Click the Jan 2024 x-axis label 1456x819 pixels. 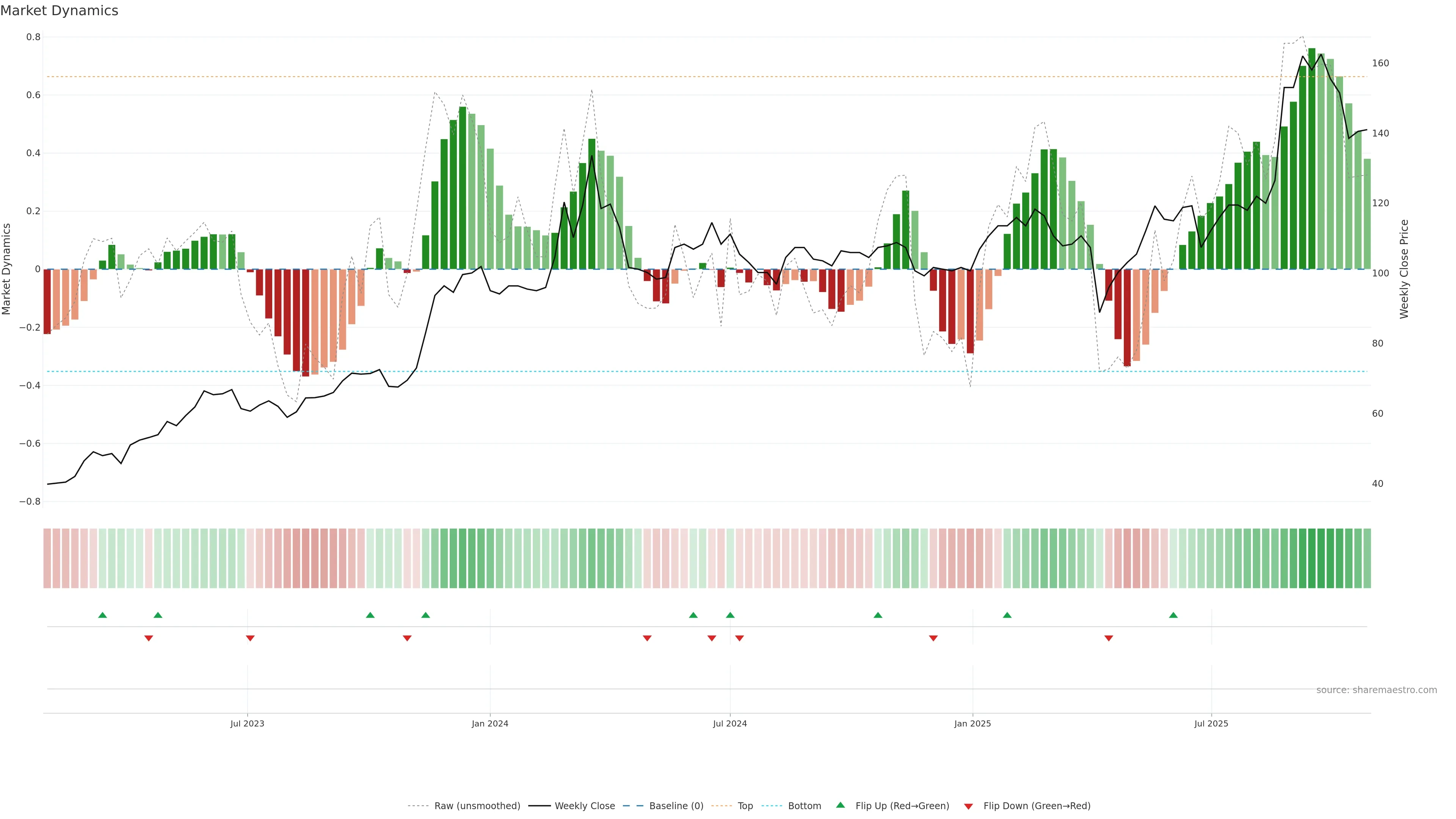pyautogui.click(x=490, y=723)
